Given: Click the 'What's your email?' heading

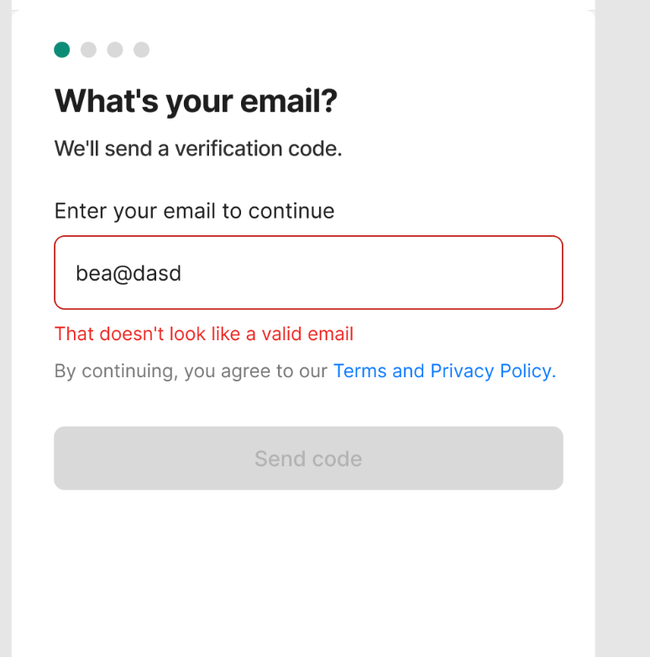Looking at the screenshot, I should (196, 101).
